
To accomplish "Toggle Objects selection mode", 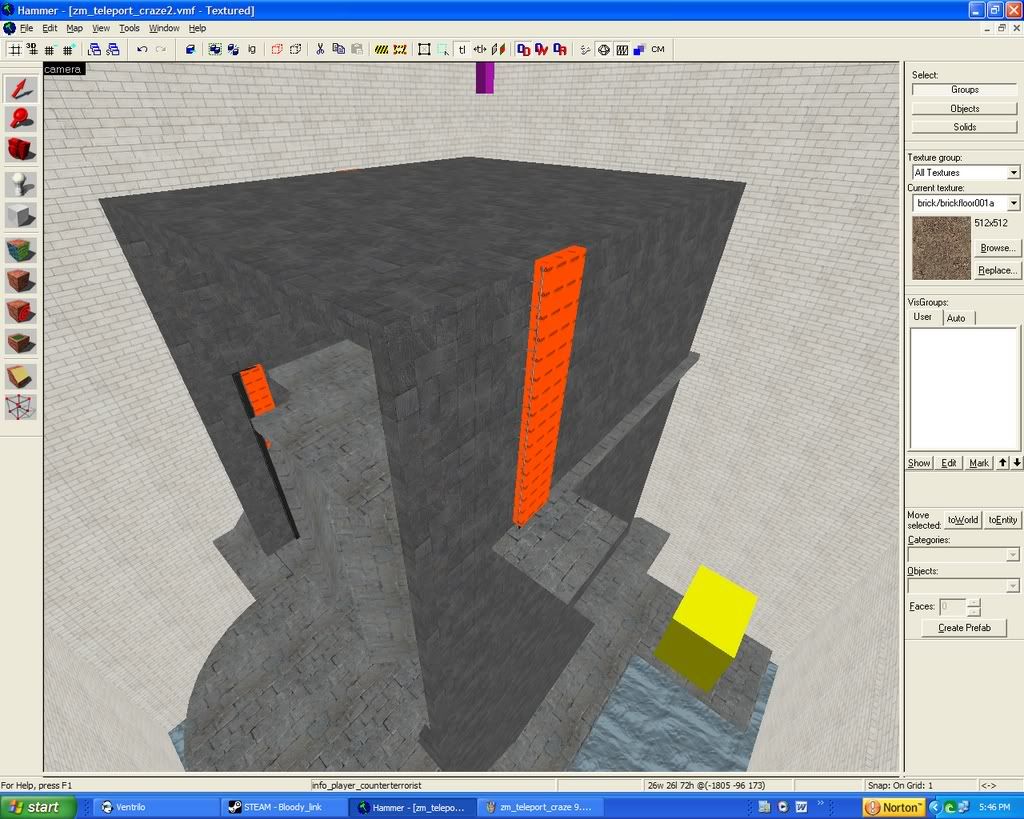I will [x=964, y=108].
